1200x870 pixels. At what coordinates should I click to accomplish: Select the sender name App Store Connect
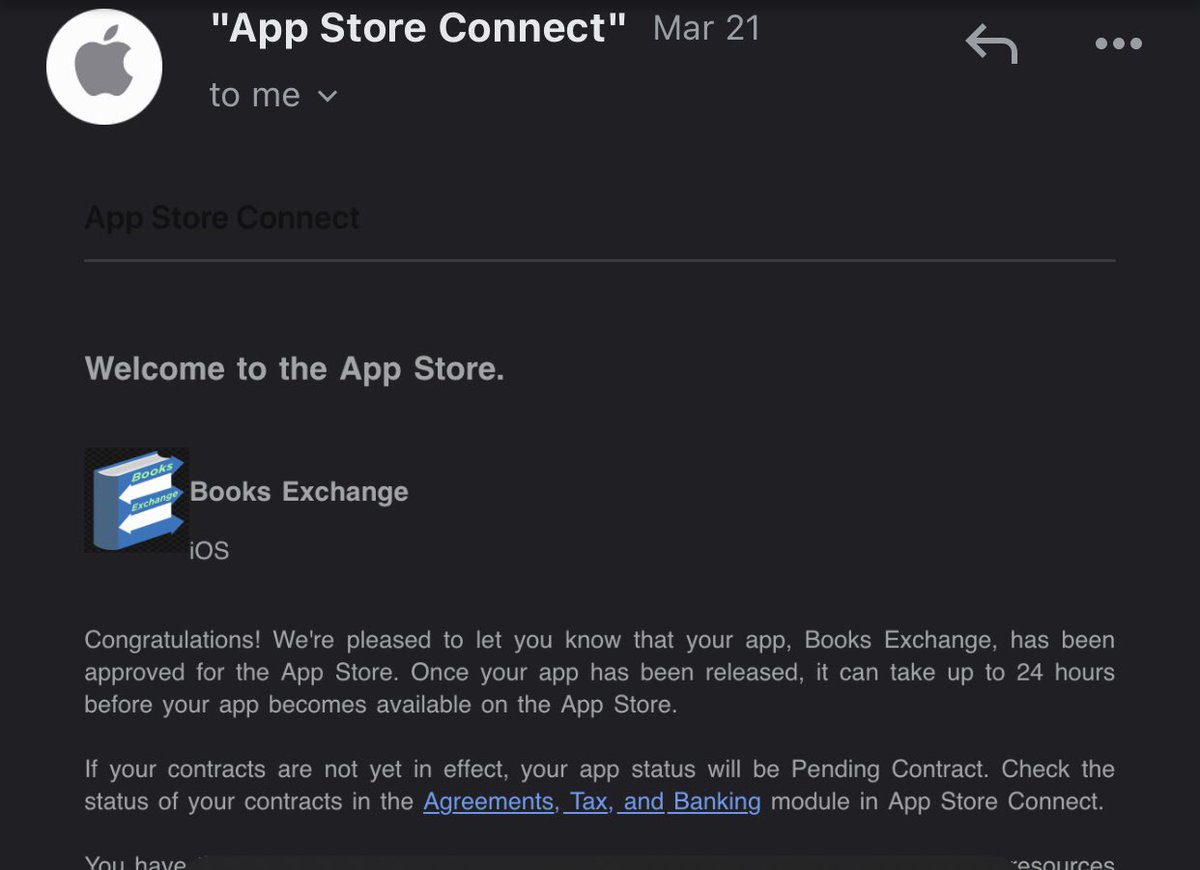coord(418,28)
